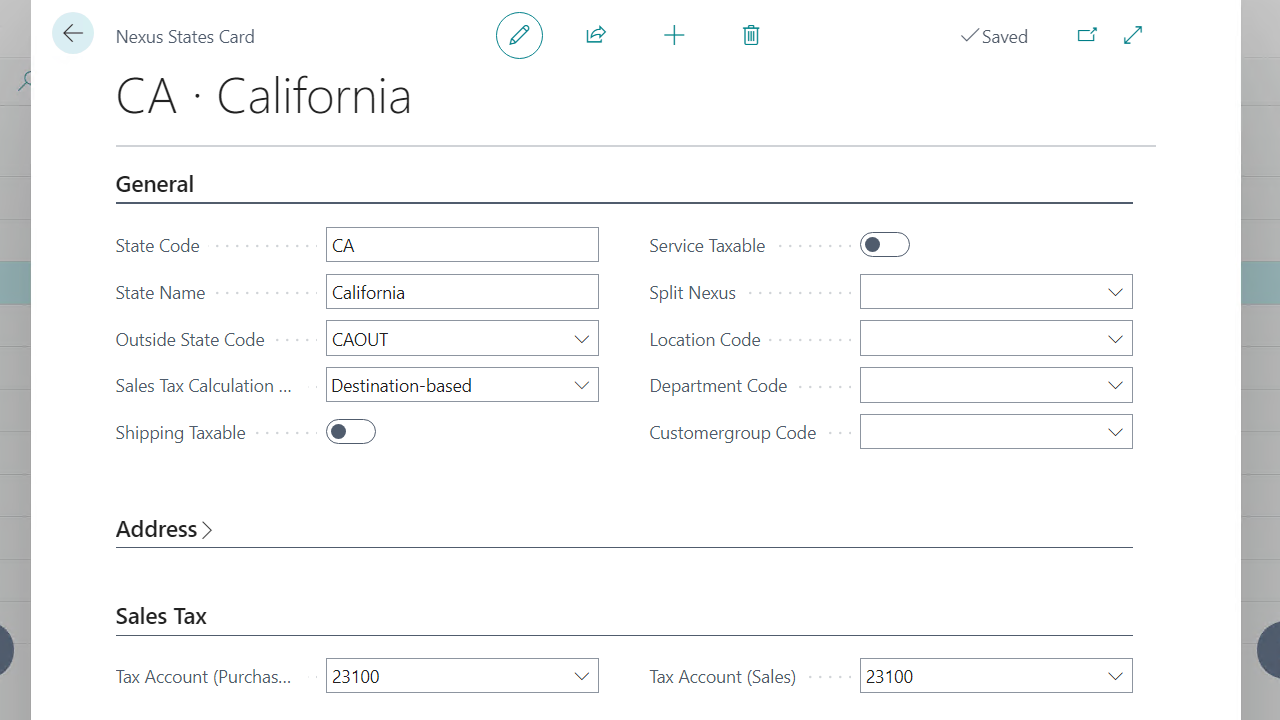This screenshot has height=720, width=1280.
Task: Expand the page to full screen icon
Action: point(1133,35)
